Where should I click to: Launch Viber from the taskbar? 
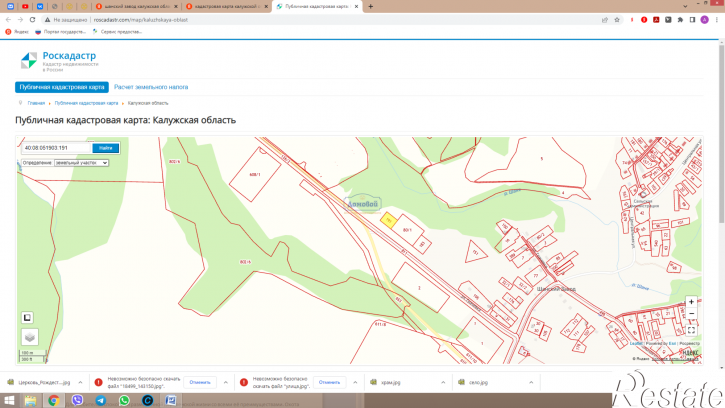coord(77,400)
